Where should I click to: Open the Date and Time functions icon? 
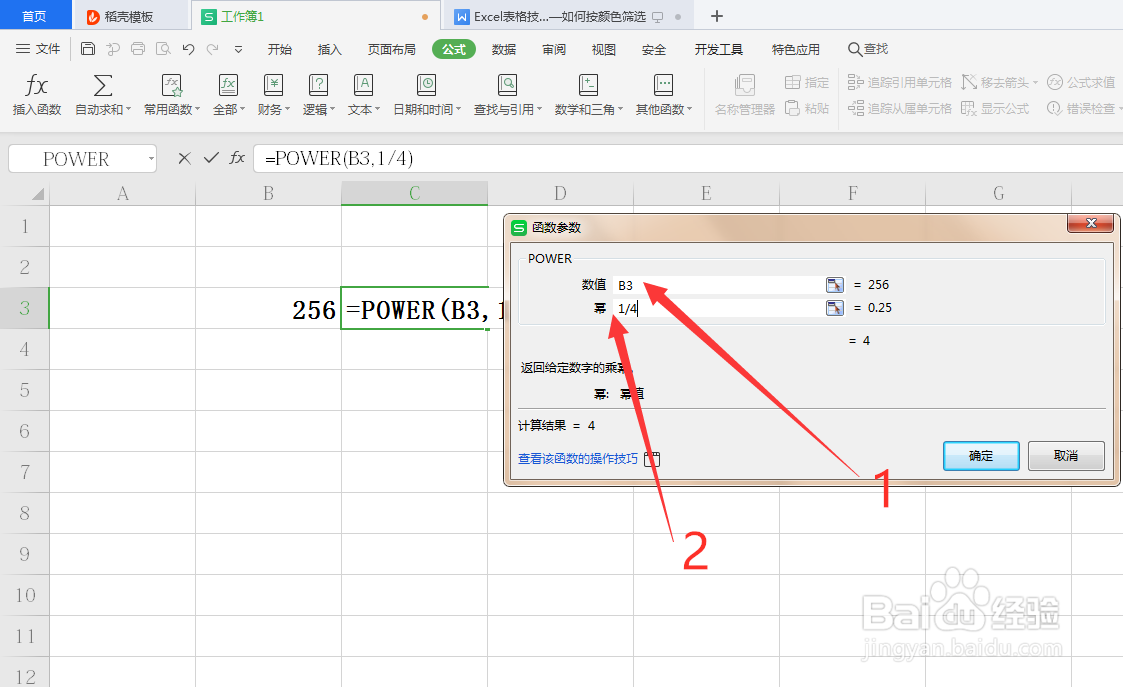(x=426, y=86)
